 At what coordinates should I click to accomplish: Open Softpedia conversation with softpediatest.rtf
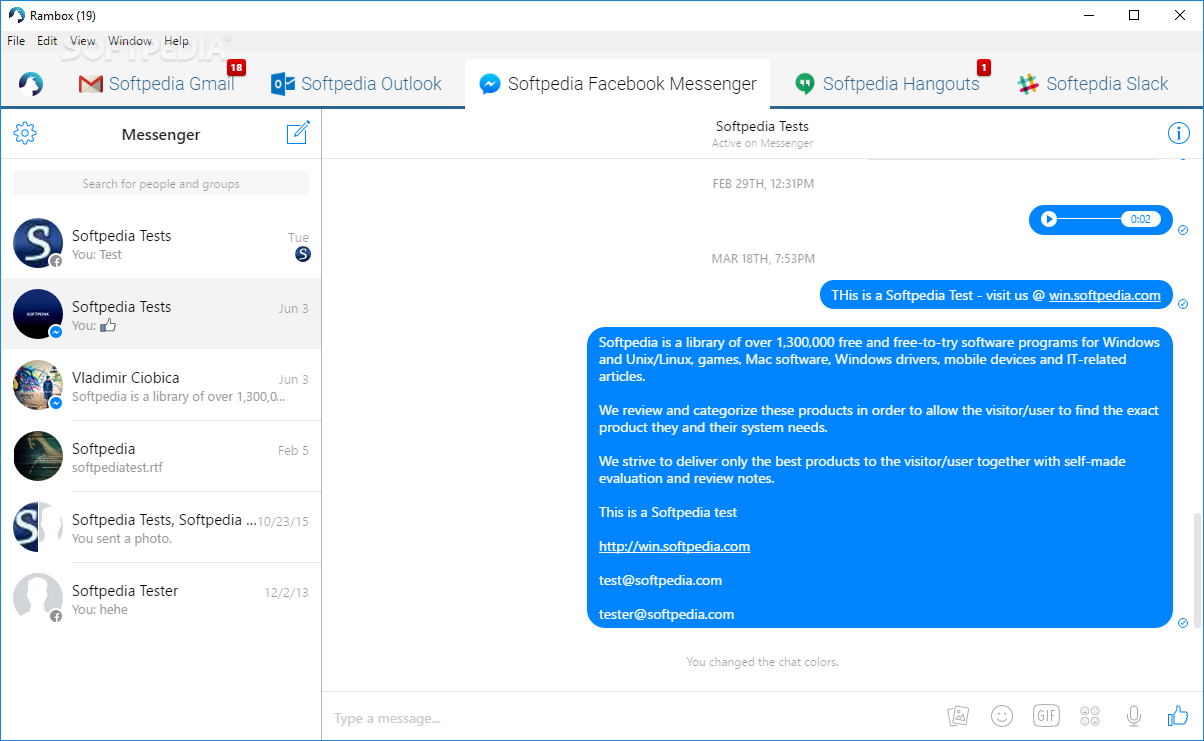pyautogui.click(x=161, y=456)
